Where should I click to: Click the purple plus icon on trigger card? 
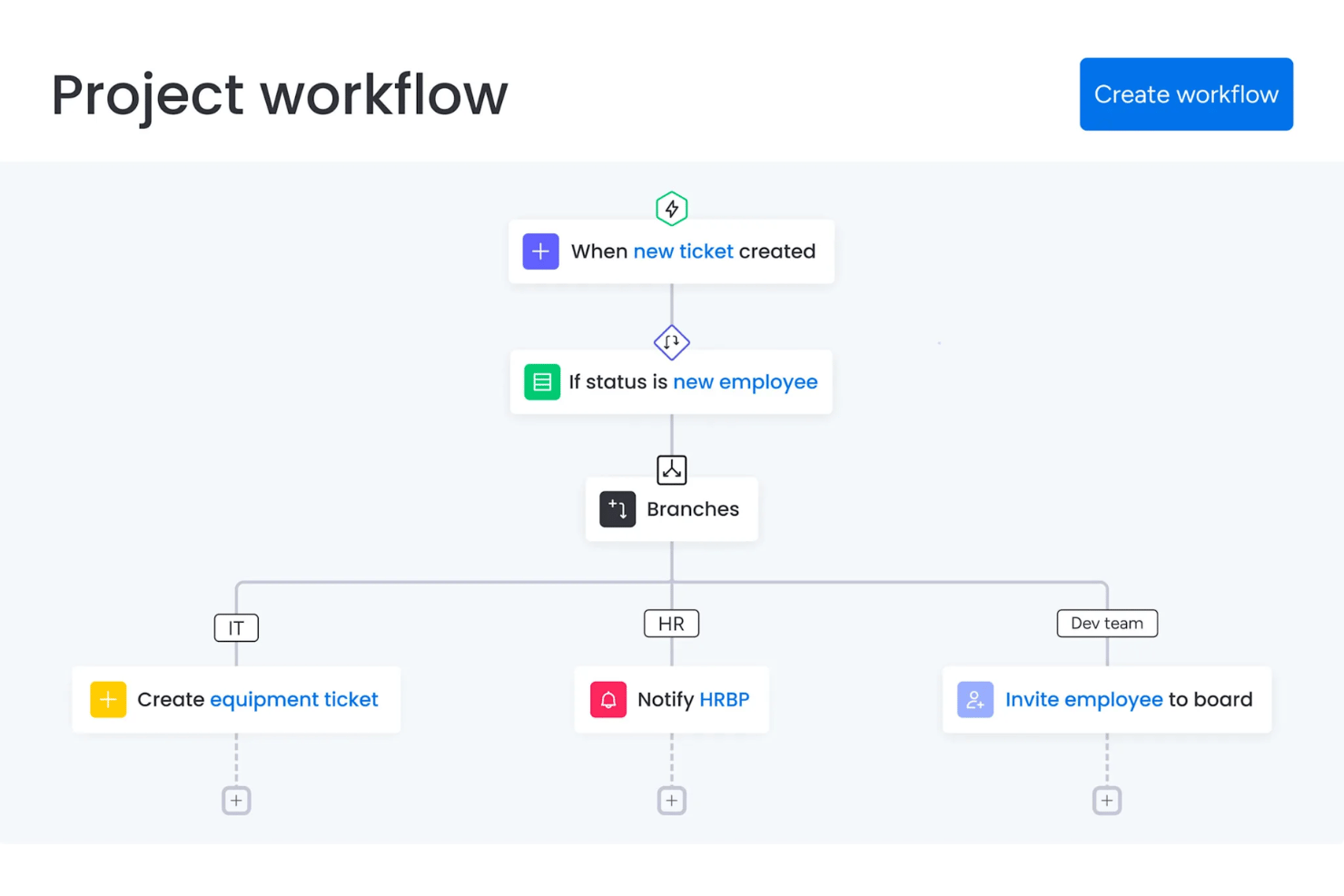pos(540,251)
